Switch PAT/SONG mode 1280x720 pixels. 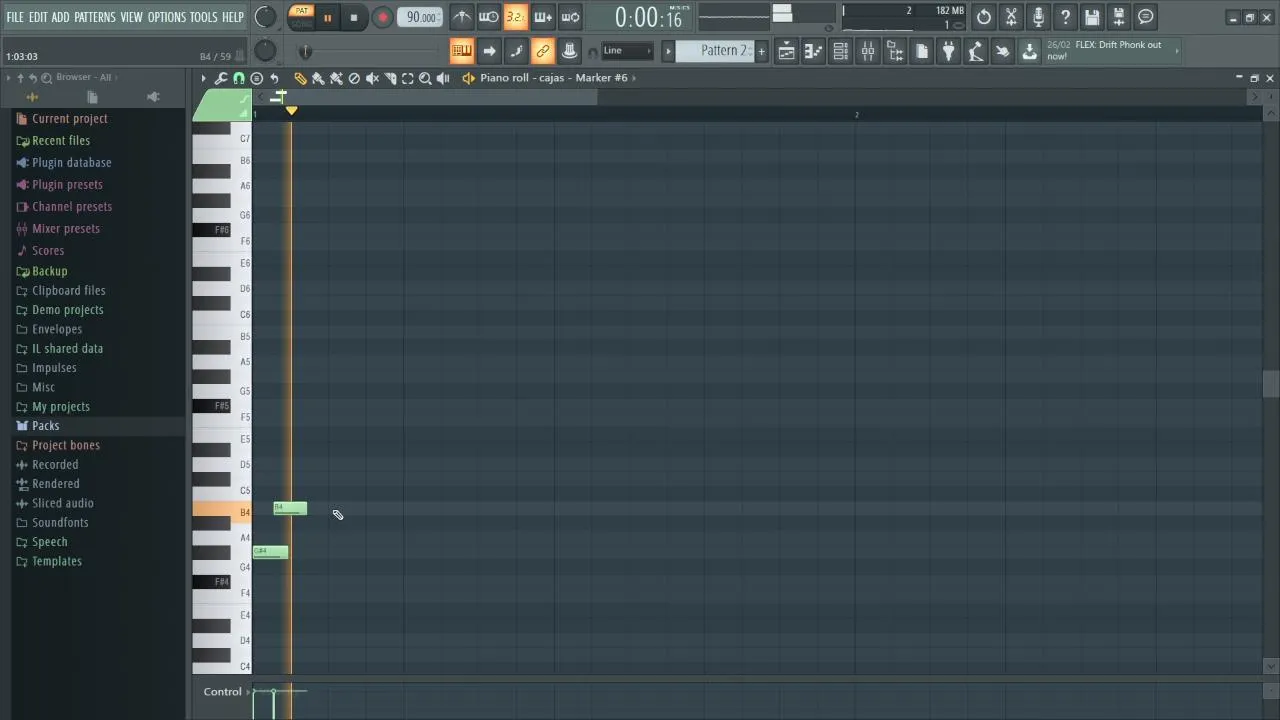[x=301, y=17]
